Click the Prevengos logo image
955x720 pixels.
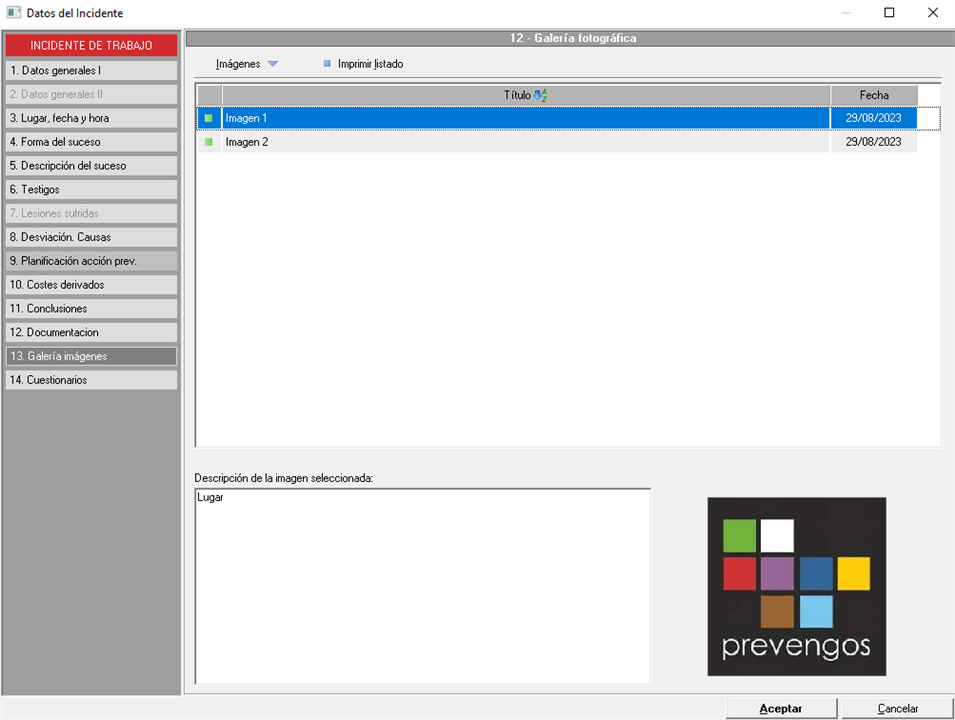point(796,586)
